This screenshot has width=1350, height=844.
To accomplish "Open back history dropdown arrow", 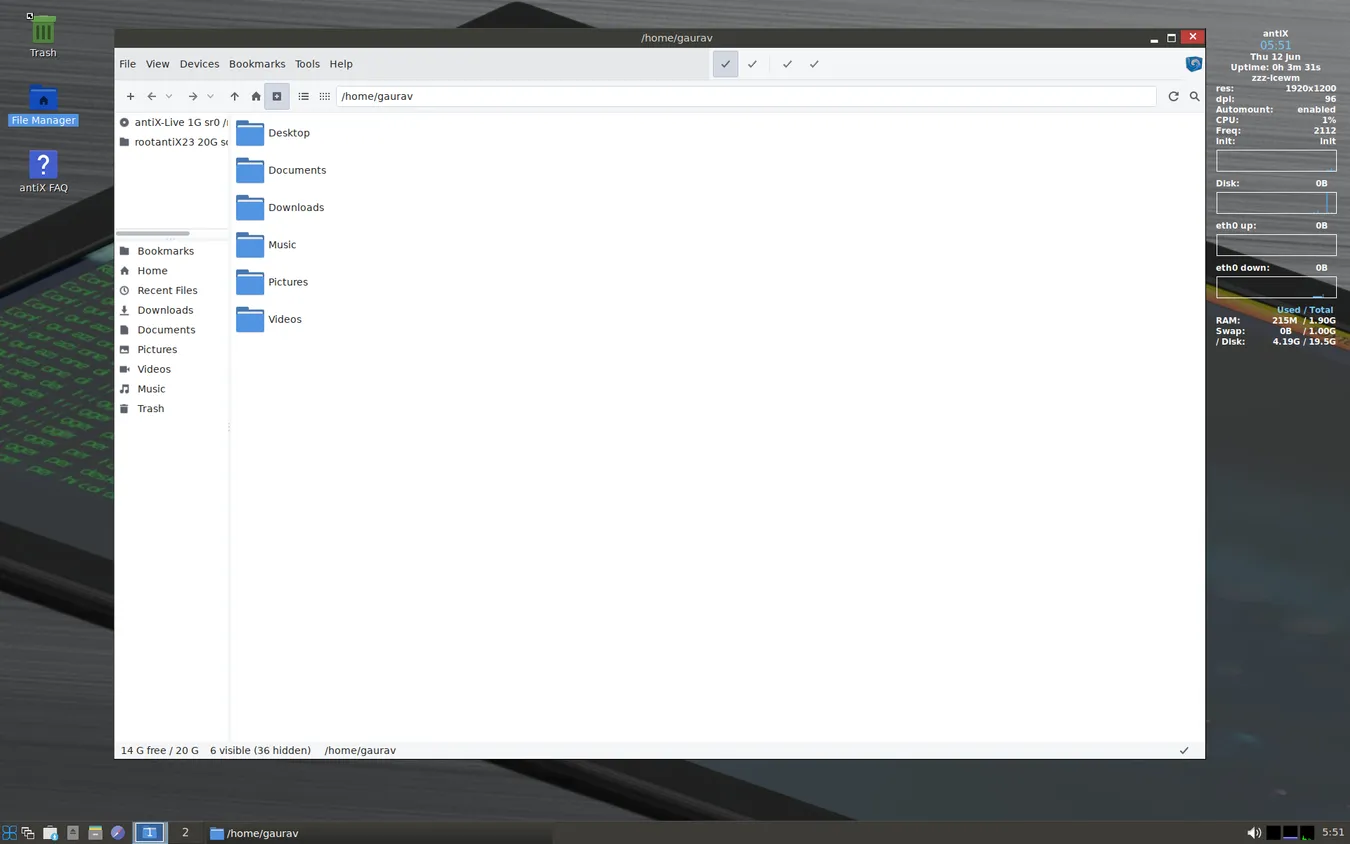I will click(169, 96).
